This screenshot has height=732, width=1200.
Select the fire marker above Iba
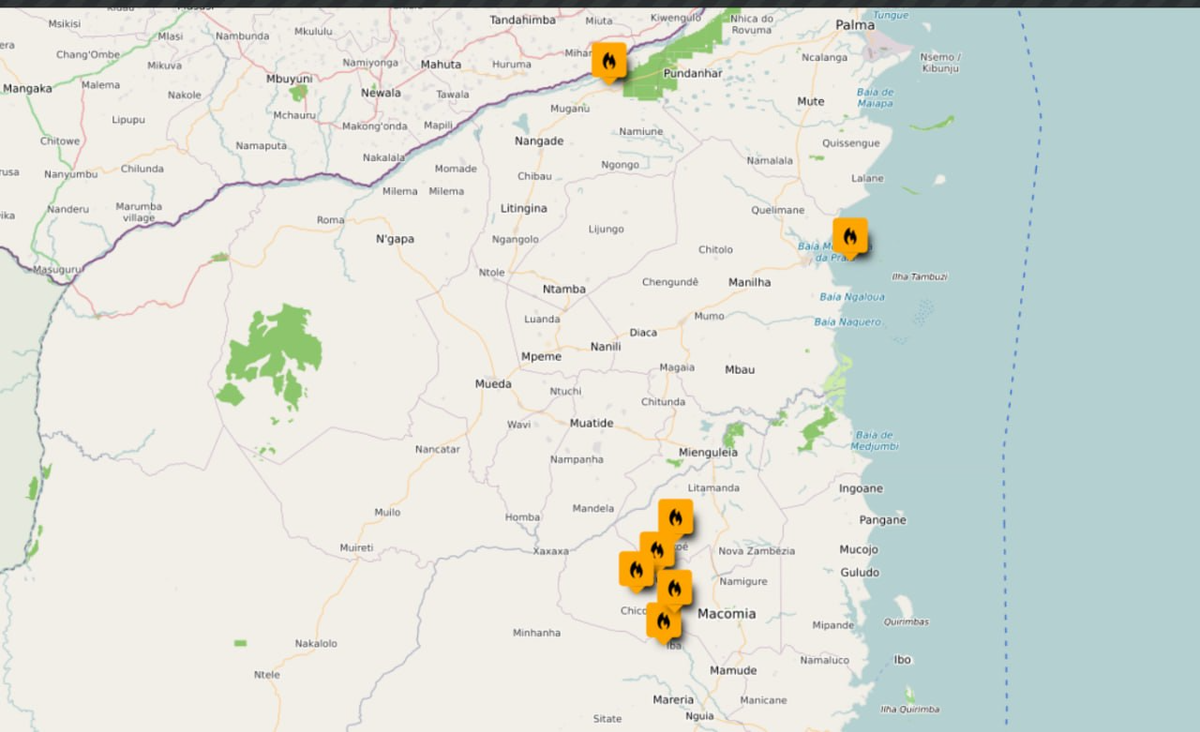[x=665, y=622]
